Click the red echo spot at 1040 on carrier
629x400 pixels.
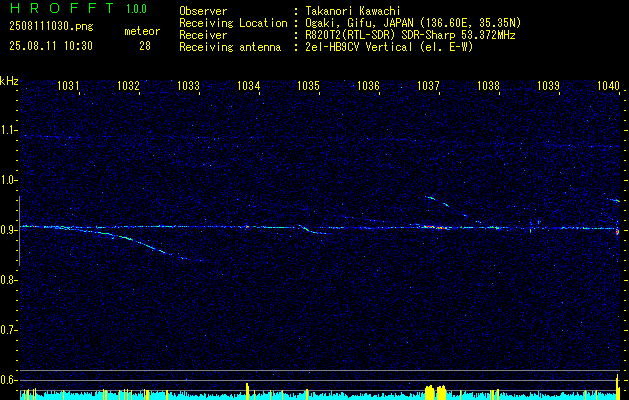pos(617,231)
